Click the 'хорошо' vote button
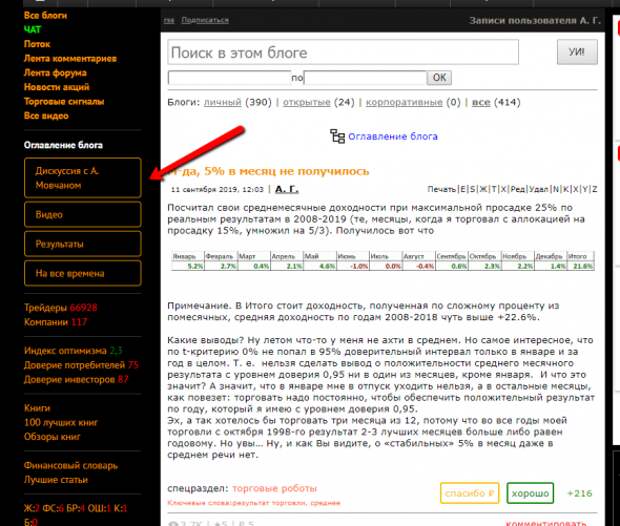Viewport: 620px width, 526px height. point(530,493)
